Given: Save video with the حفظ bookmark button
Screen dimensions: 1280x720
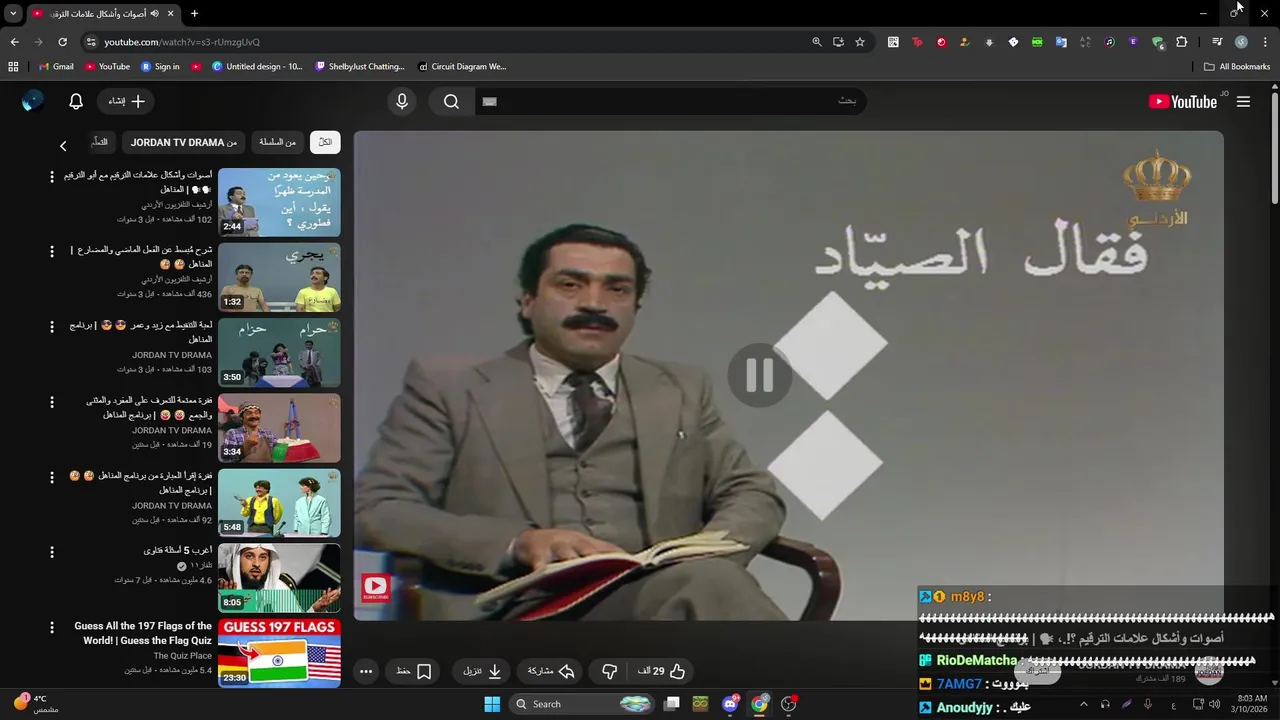Looking at the screenshot, I should click(x=414, y=671).
